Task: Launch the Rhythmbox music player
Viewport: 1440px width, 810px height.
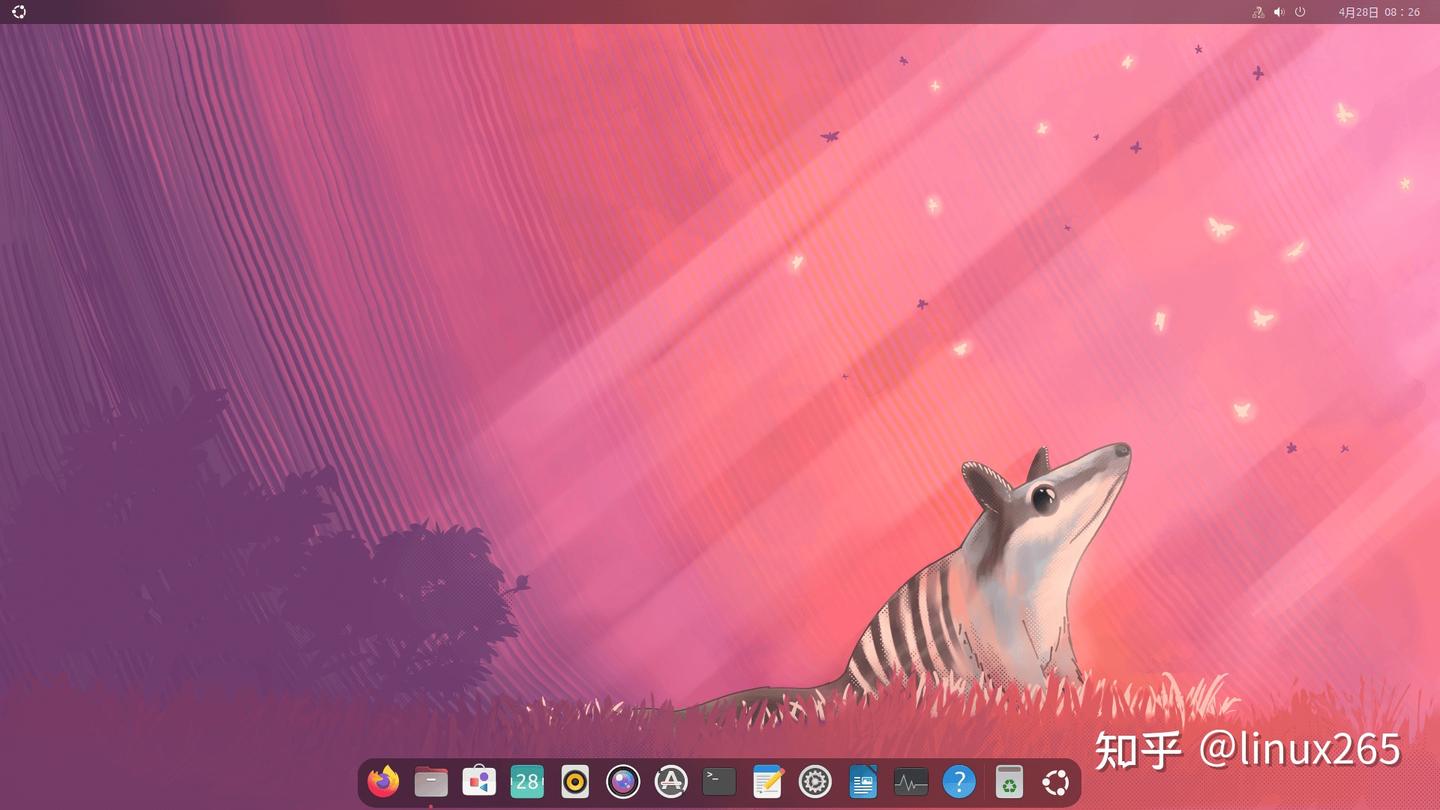Action: [x=575, y=781]
